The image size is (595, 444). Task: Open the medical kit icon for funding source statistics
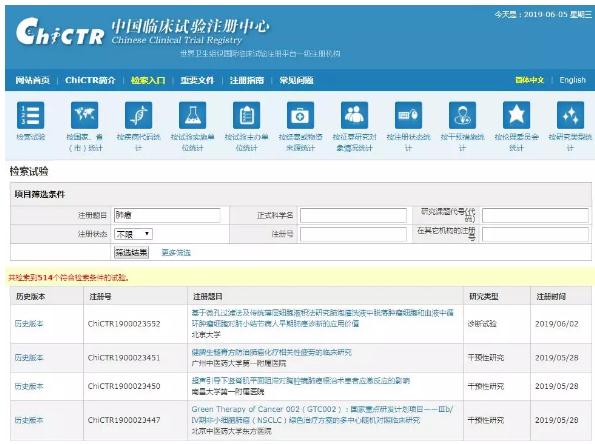click(x=301, y=115)
